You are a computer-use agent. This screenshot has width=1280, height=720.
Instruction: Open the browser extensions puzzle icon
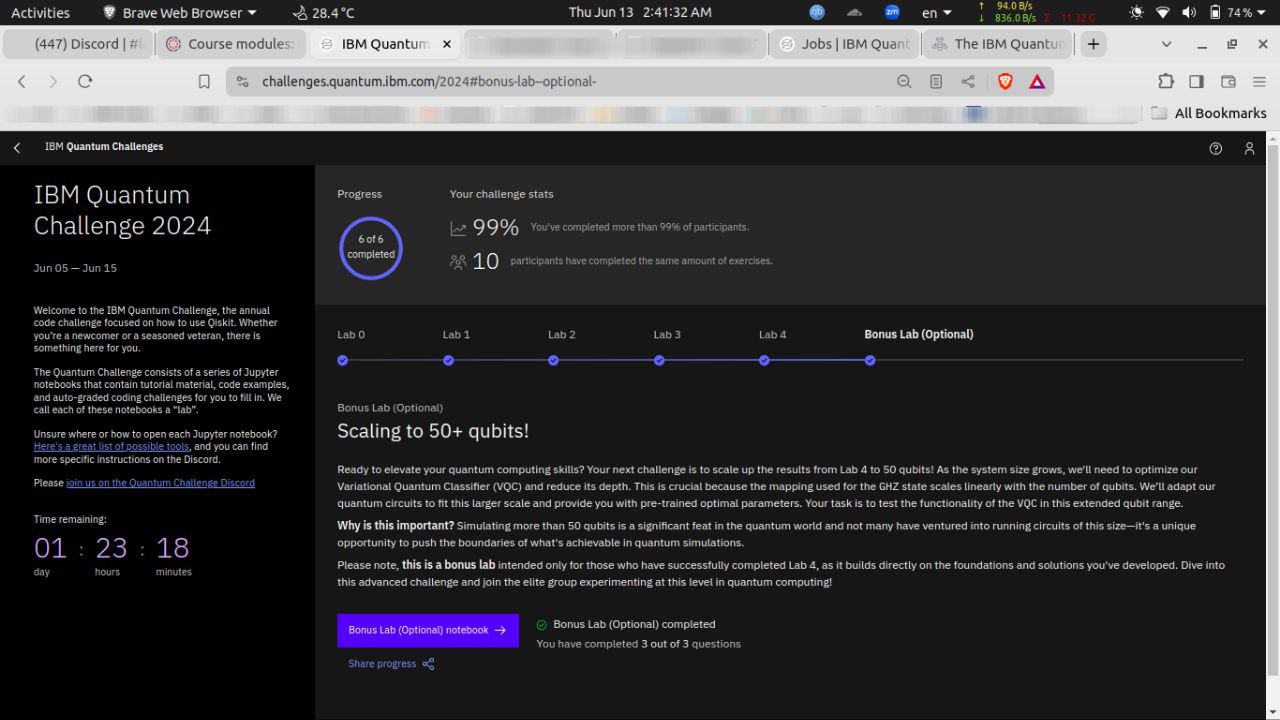point(1166,82)
